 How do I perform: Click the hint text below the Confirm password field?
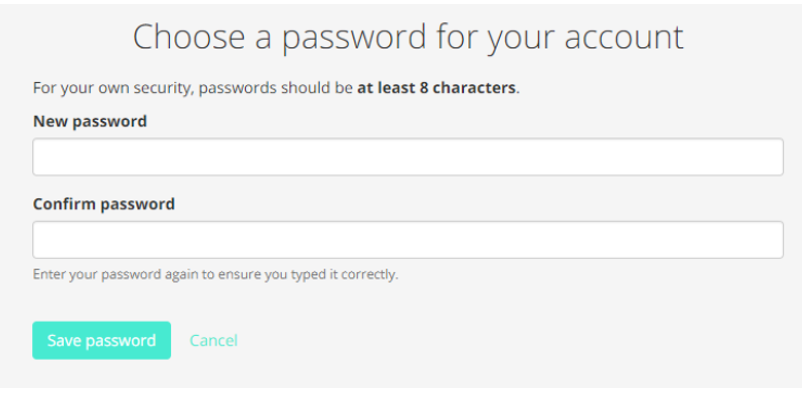pyautogui.click(x=215, y=274)
